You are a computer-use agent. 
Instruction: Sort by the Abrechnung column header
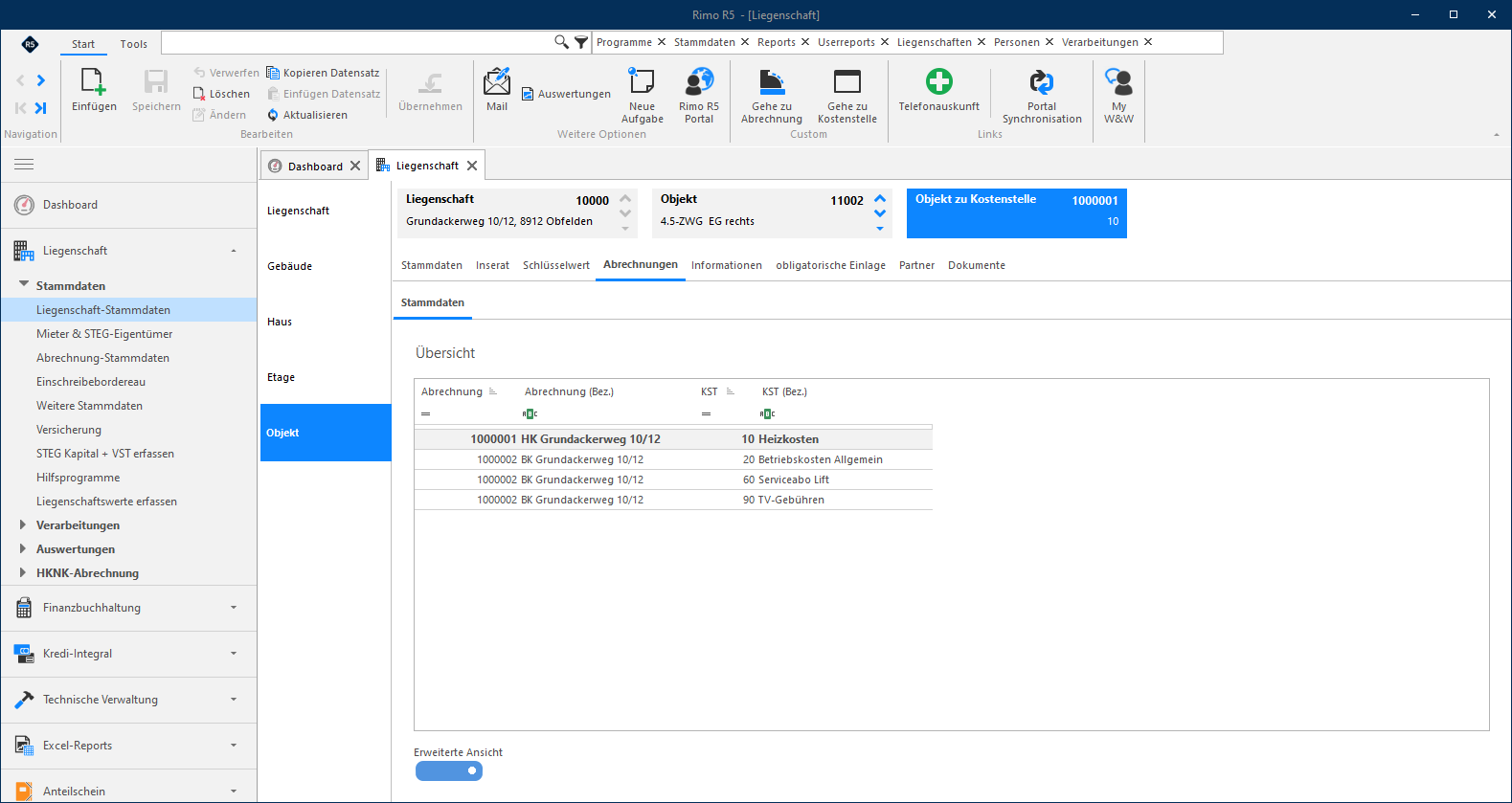point(452,391)
